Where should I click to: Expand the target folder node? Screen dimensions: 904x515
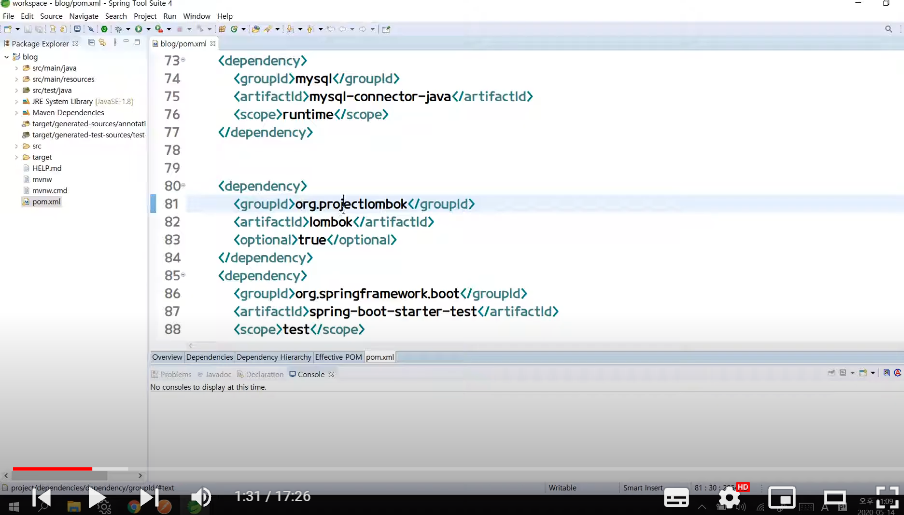[16, 157]
